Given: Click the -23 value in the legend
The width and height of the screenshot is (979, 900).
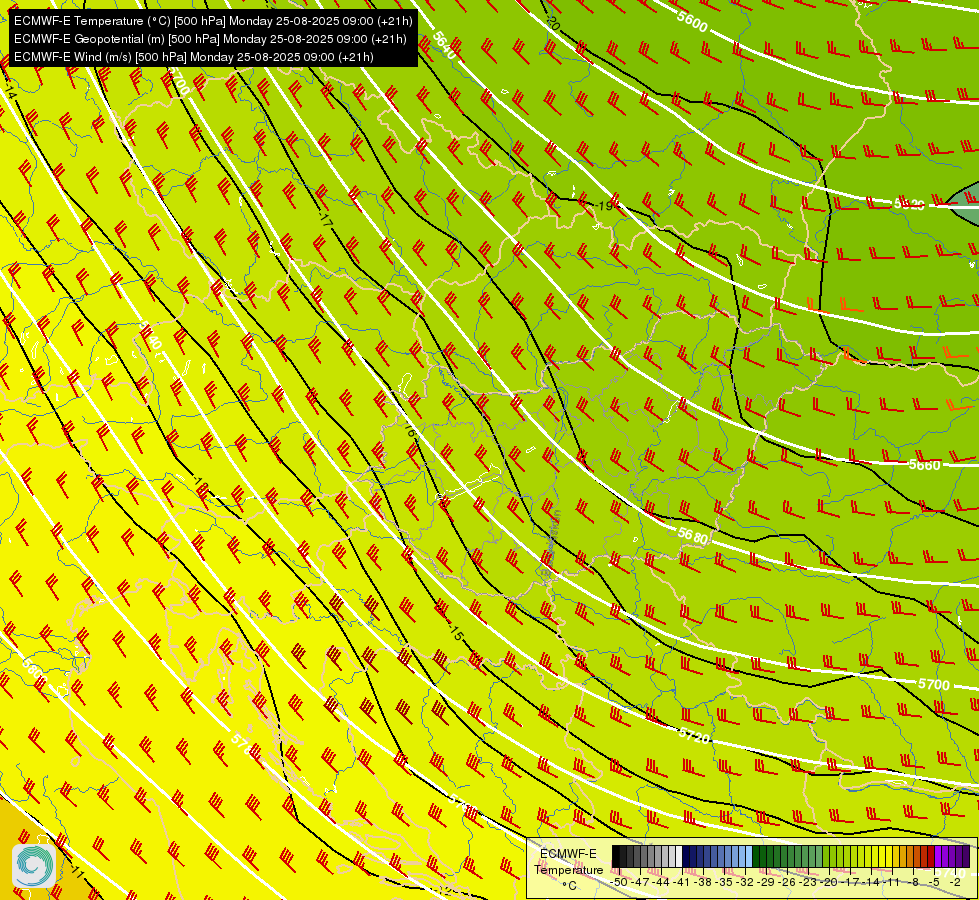Looking at the screenshot, I should 808,883.
